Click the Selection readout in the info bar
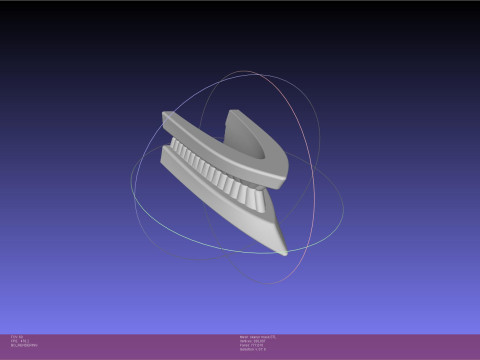 pyautogui.click(x=253, y=349)
